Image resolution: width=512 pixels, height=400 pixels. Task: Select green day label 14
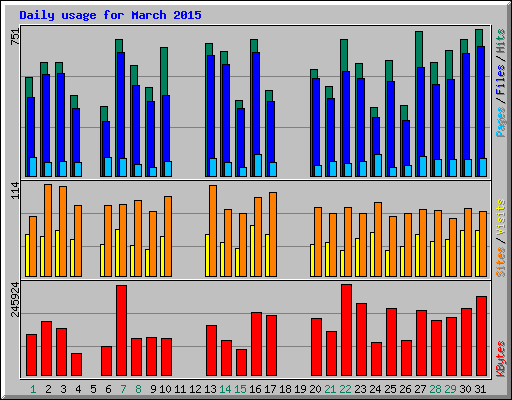tap(225, 389)
